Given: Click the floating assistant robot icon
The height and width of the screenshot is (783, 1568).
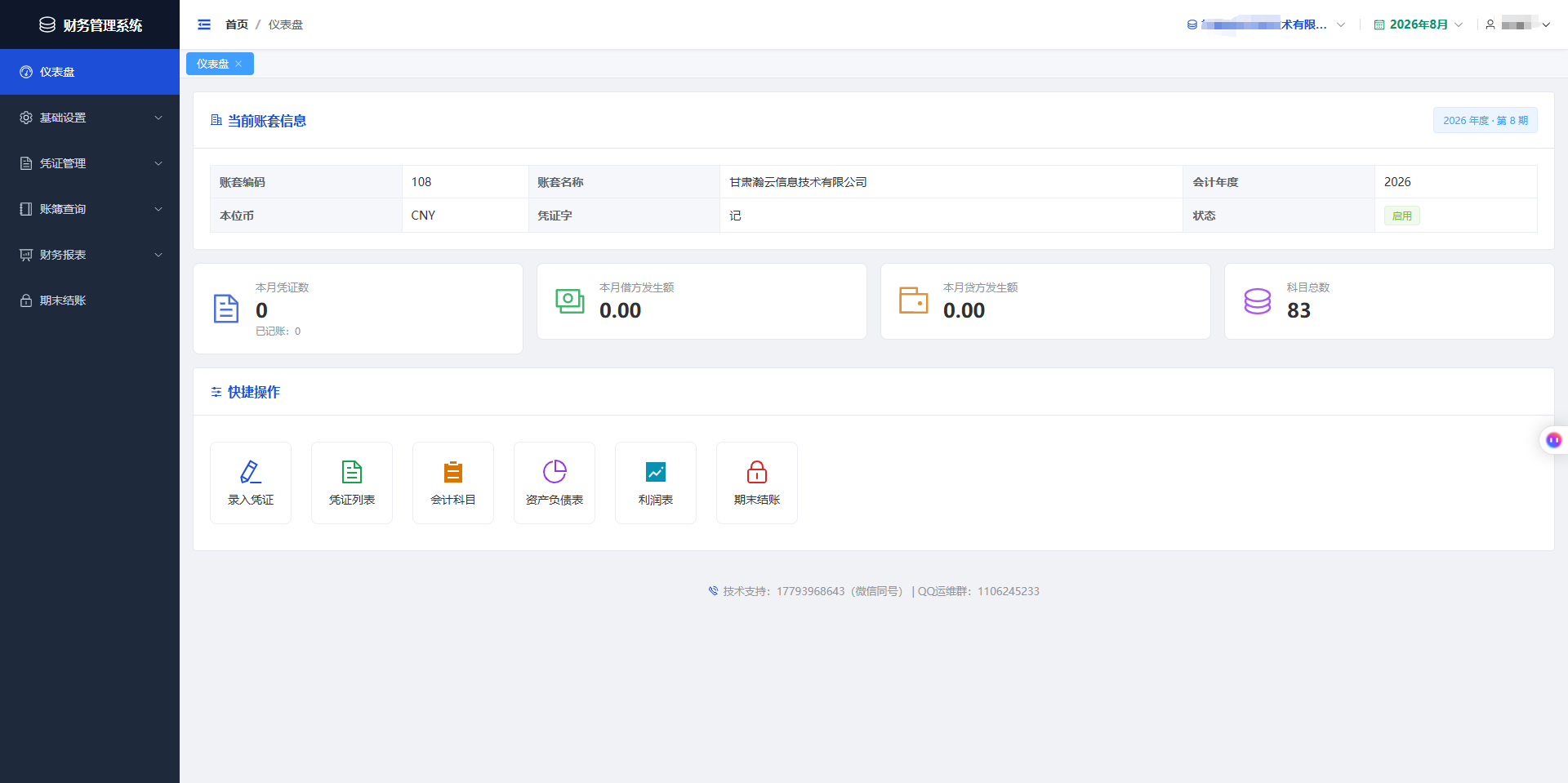Looking at the screenshot, I should [1553, 440].
